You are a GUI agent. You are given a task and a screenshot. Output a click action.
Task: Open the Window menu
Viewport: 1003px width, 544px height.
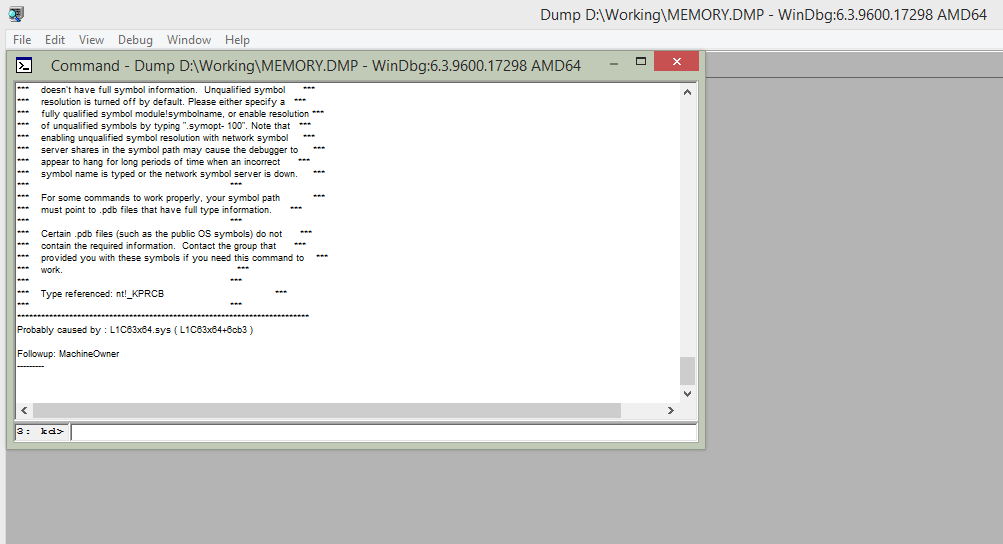tap(189, 40)
